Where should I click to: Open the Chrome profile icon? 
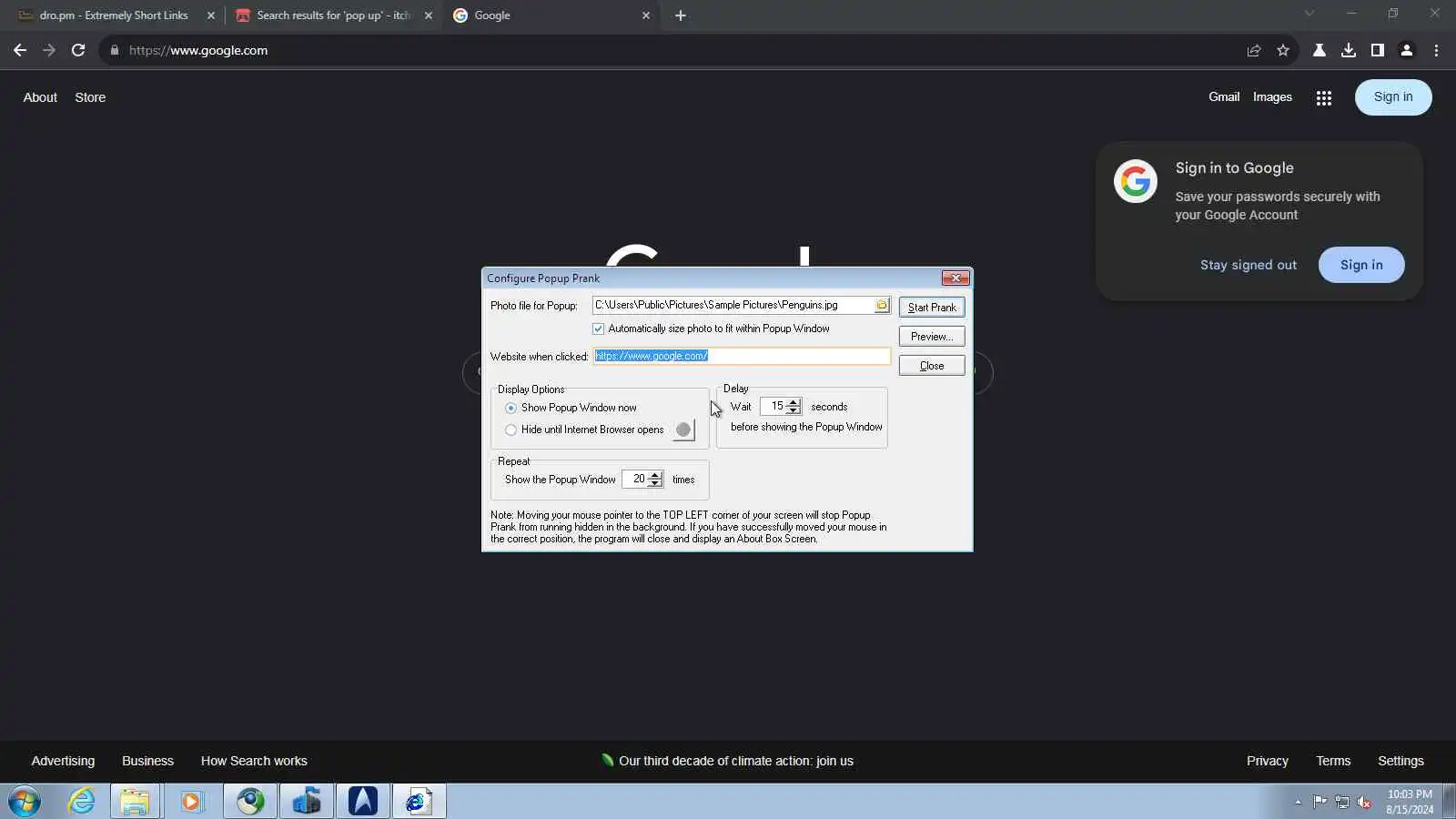[1407, 50]
